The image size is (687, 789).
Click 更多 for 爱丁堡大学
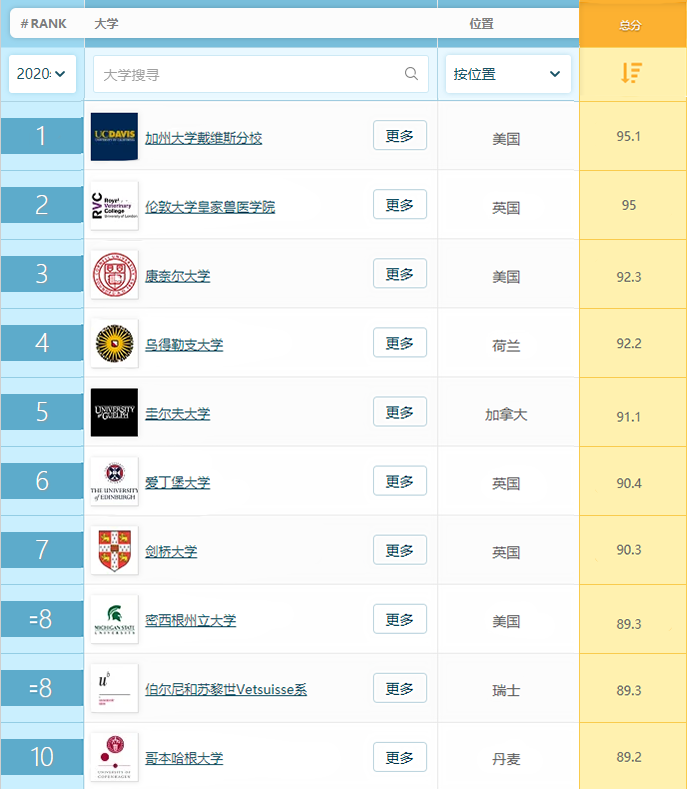(x=400, y=481)
